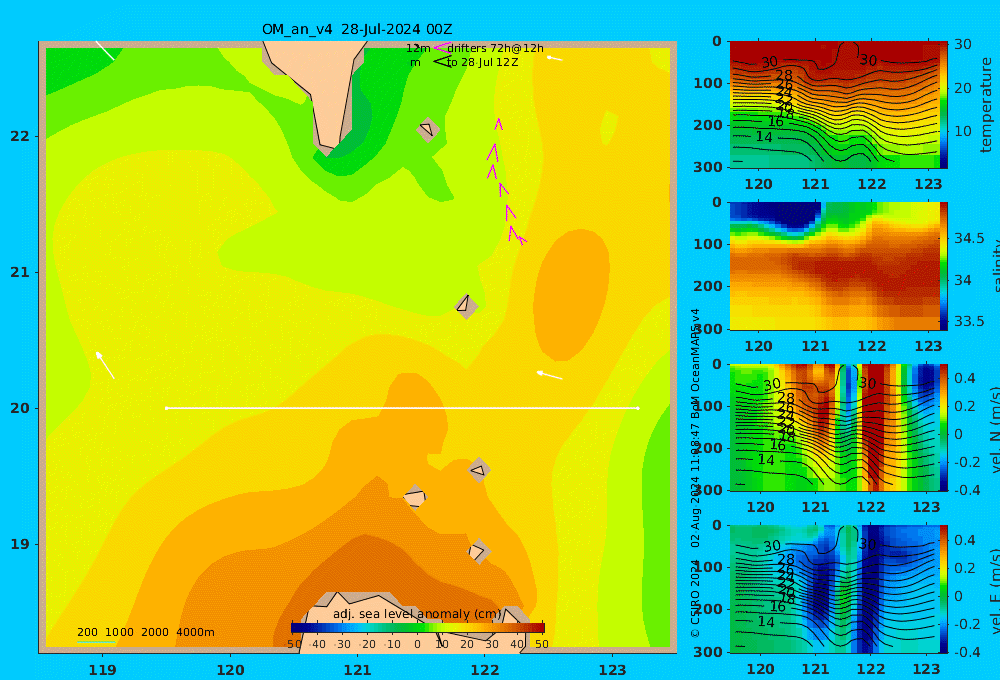
Task: Click the "drifters 72h@12h" legend text
Action: (x=496, y=48)
